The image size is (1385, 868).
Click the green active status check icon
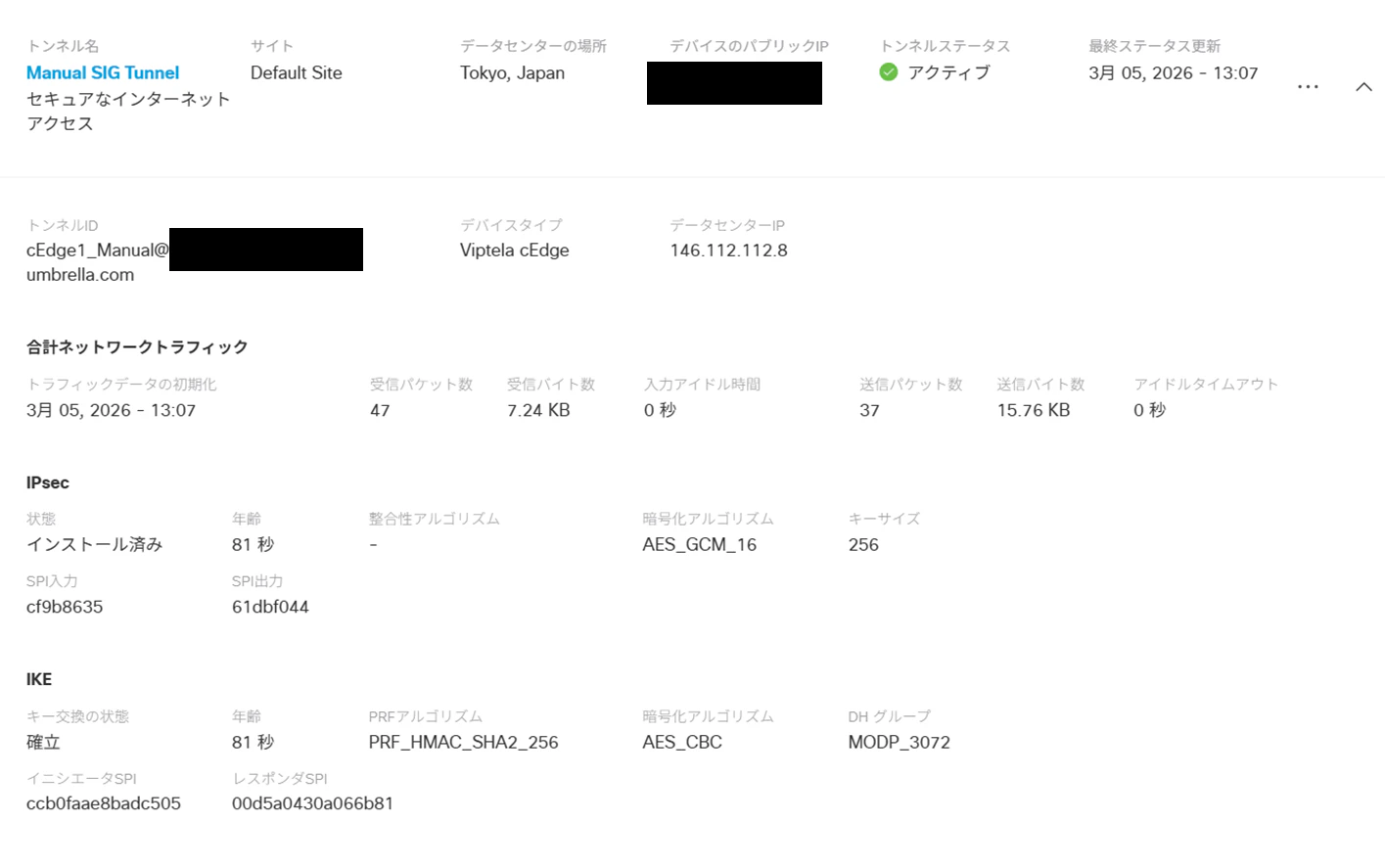pyautogui.click(x=889, y=72)
